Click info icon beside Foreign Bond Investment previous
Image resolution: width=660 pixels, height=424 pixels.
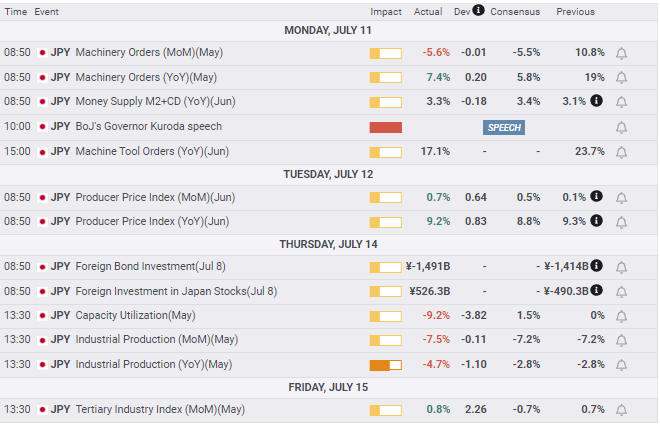click(x=596, y=266)
